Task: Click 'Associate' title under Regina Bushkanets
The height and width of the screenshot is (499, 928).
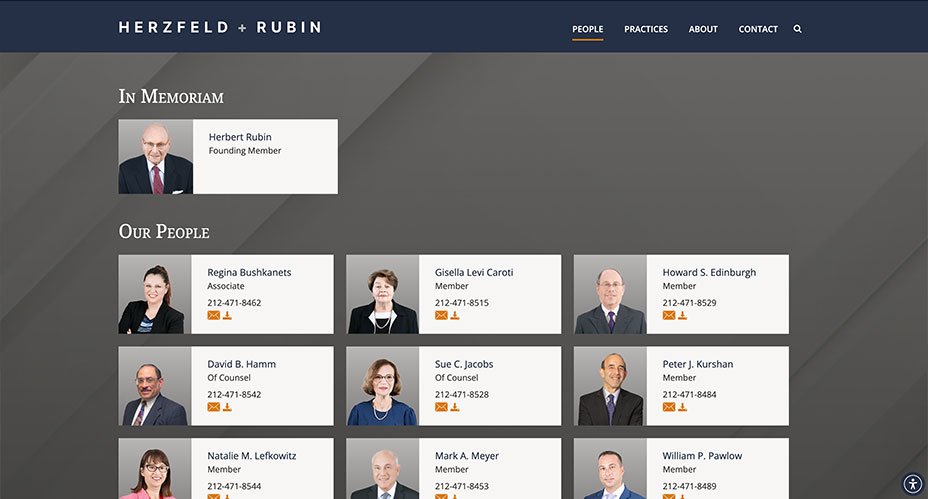Action: coord(225,286)
